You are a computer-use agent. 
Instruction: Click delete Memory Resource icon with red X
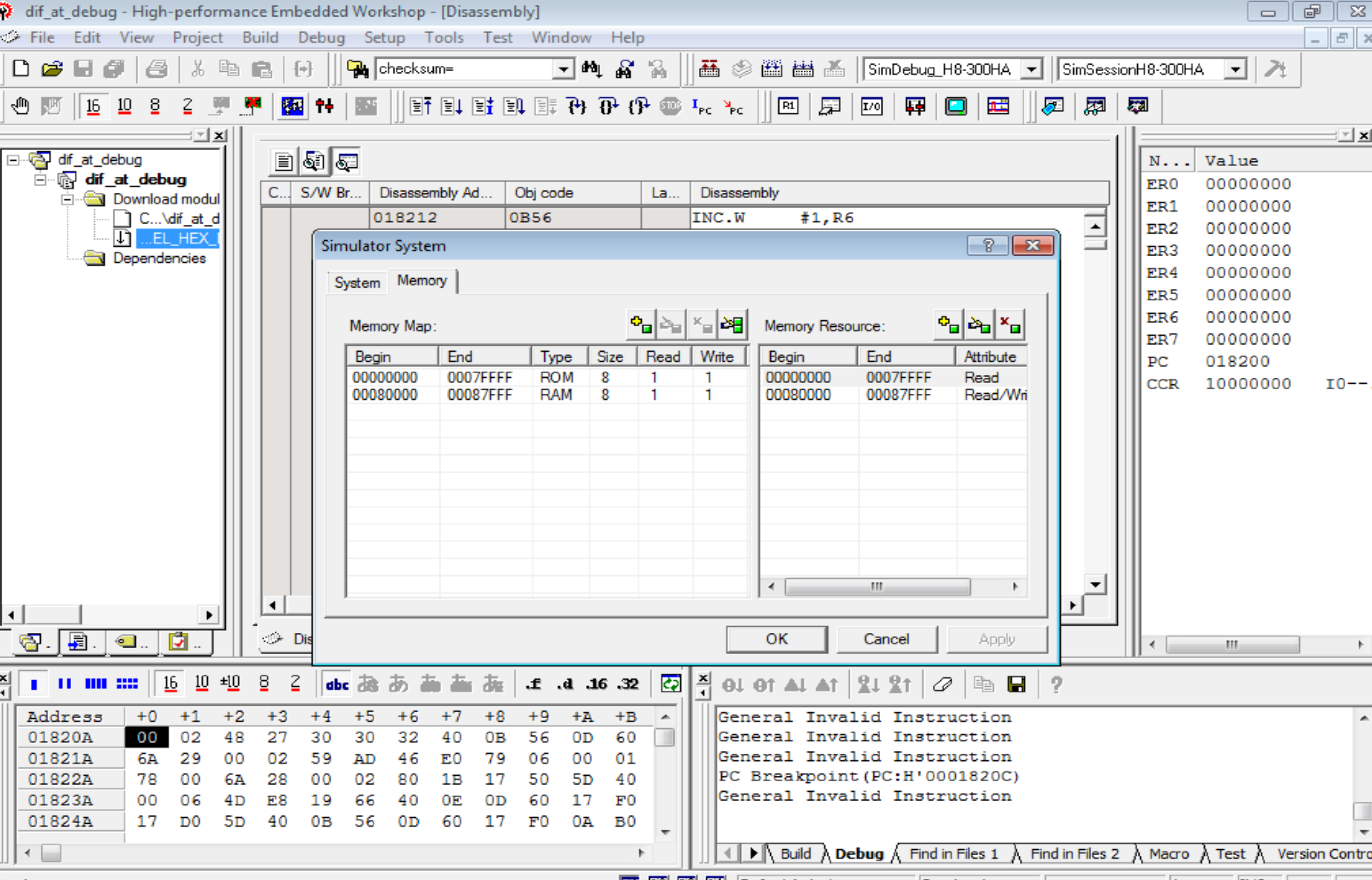coord(1010,325)
